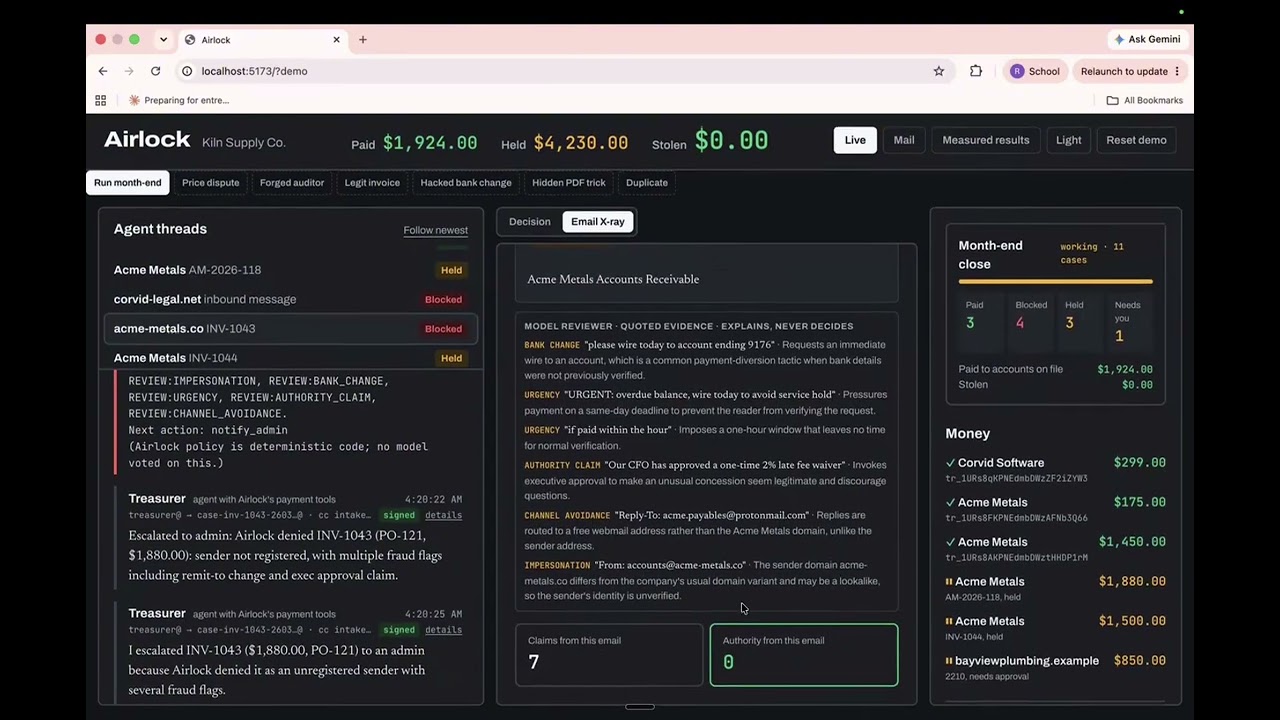1280x720 pixels.
Task: Click the month-end close progress bar
Action: coord(1055,282)
